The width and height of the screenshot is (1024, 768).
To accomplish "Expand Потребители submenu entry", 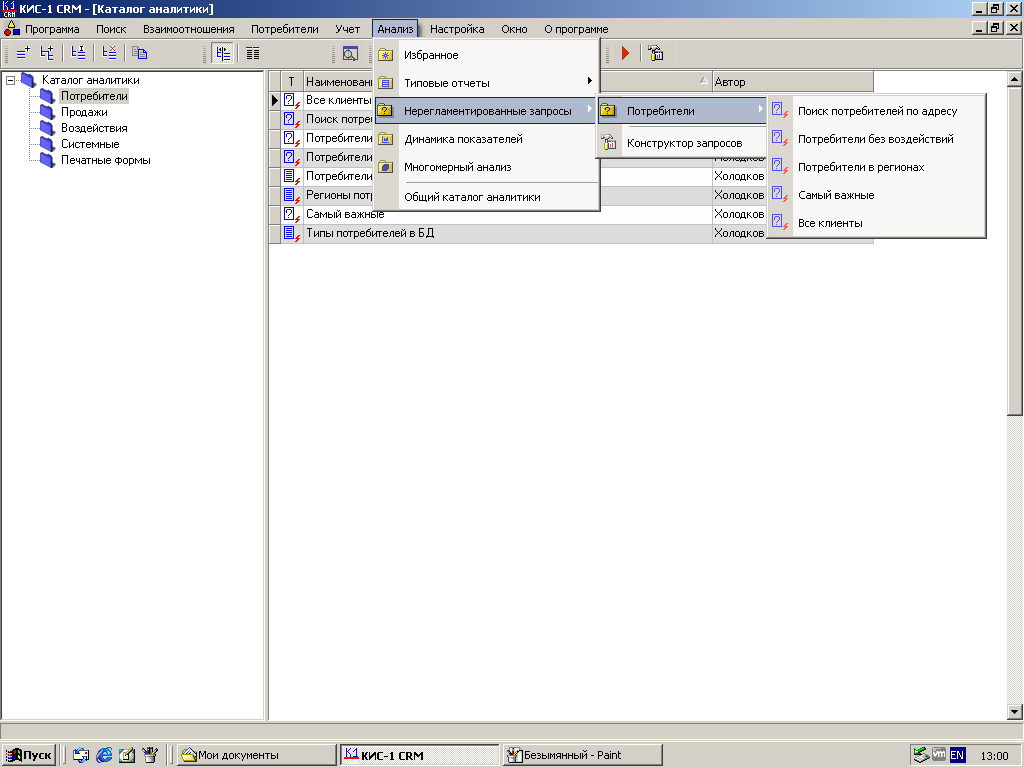I will point(682,111).
